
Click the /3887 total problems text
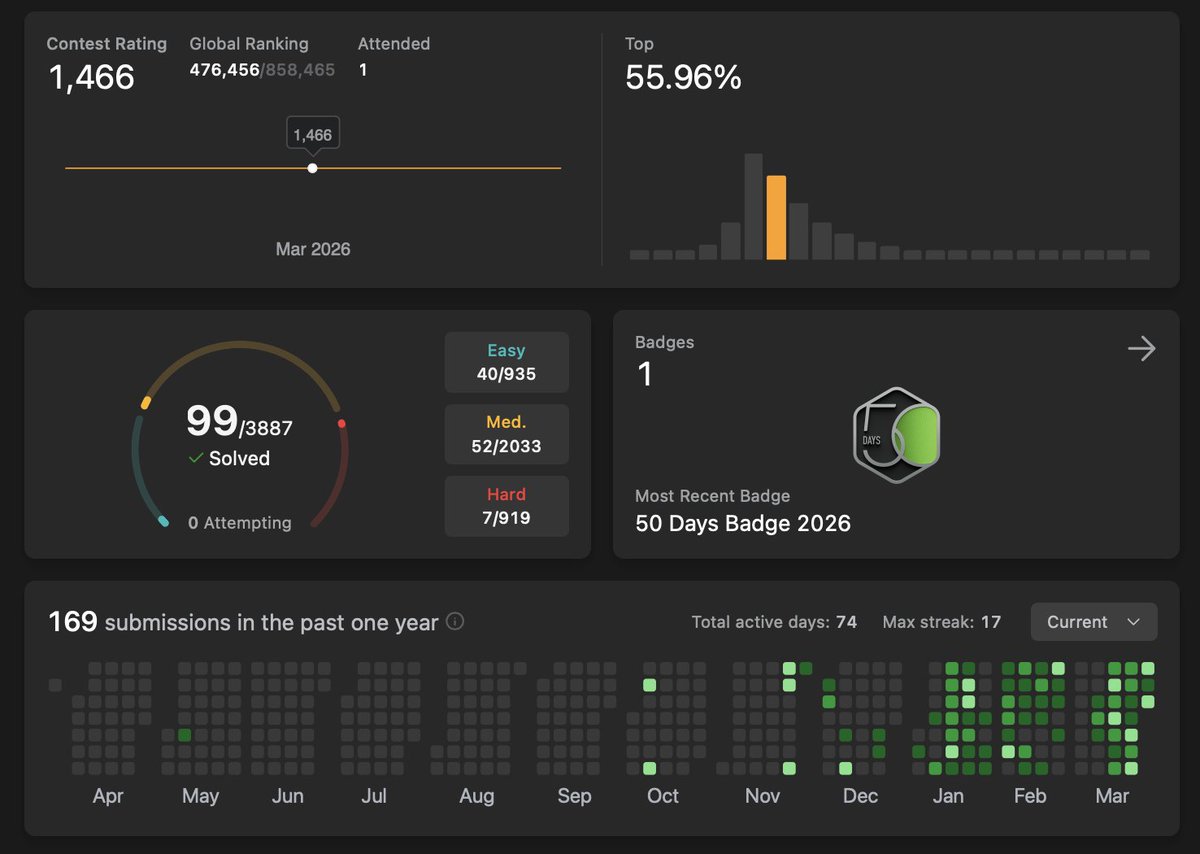coord(265,428)
